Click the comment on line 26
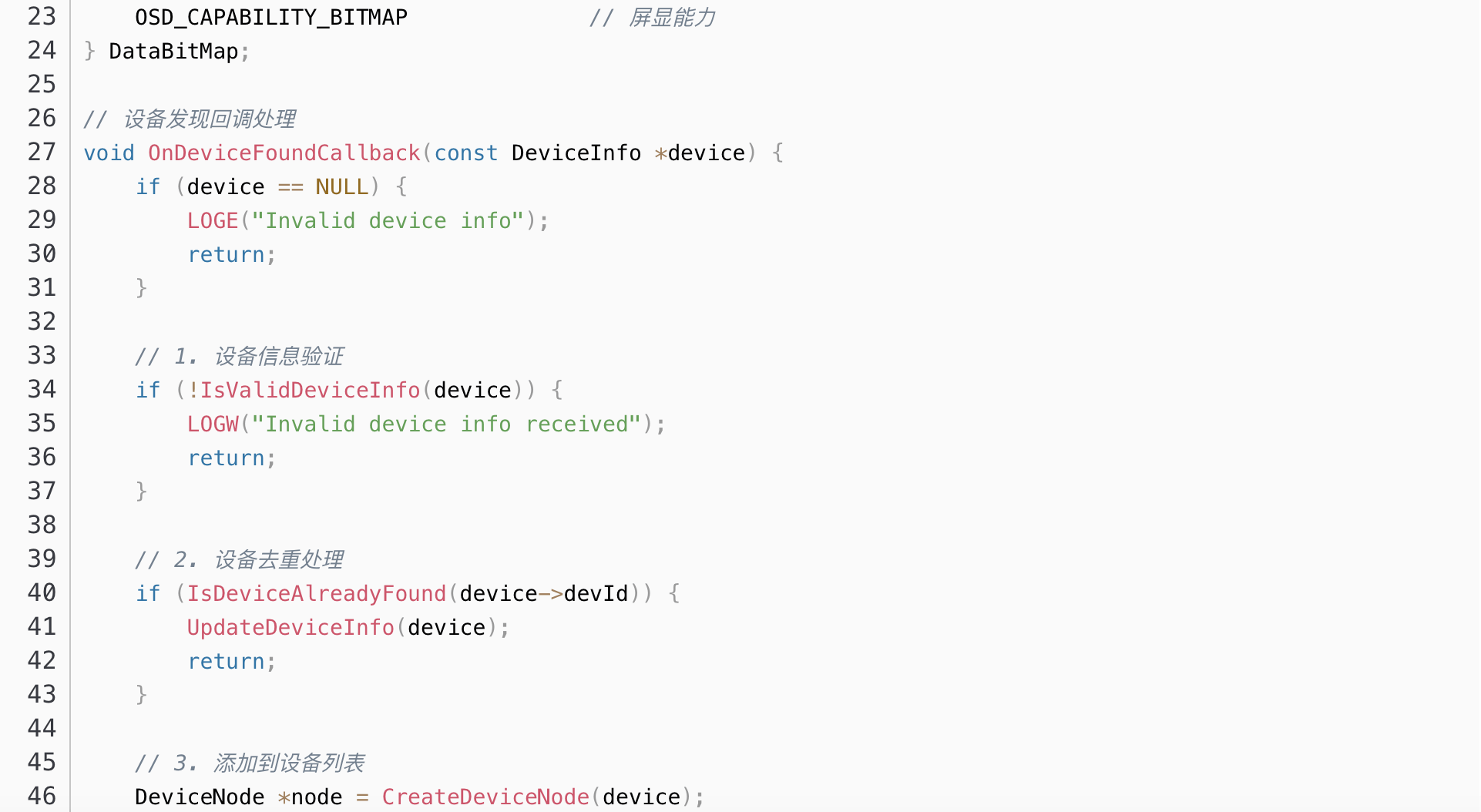This screenshot has width=1481, height=812. click(190, 119)
